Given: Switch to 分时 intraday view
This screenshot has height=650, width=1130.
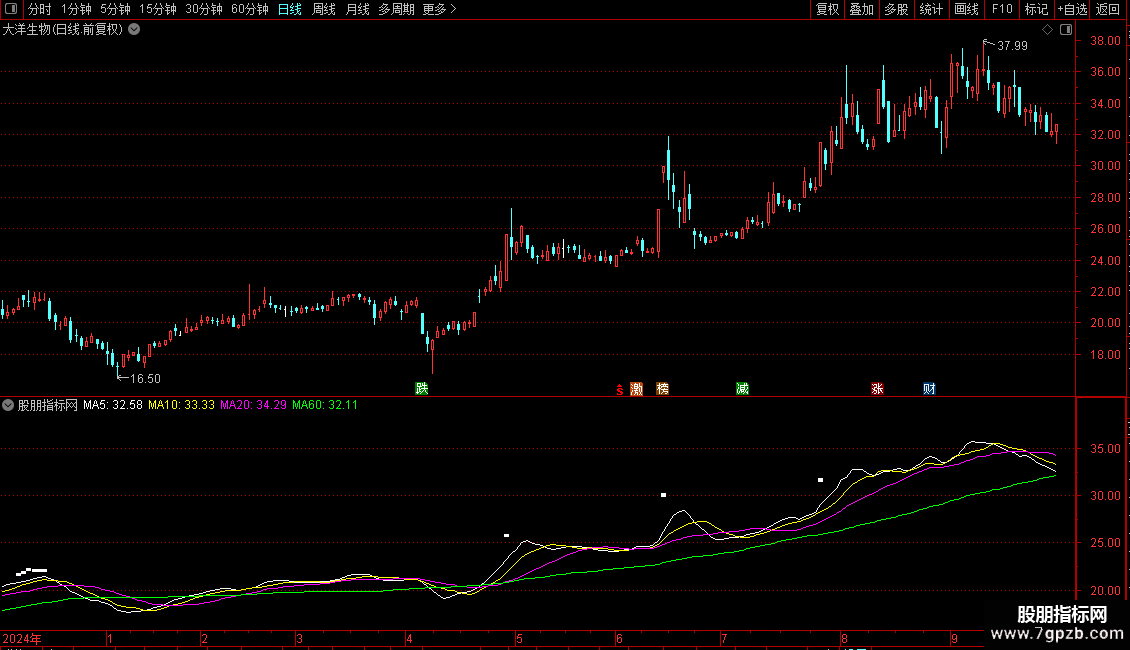Looking at the screenshot, I should click(x=39, y=9).
